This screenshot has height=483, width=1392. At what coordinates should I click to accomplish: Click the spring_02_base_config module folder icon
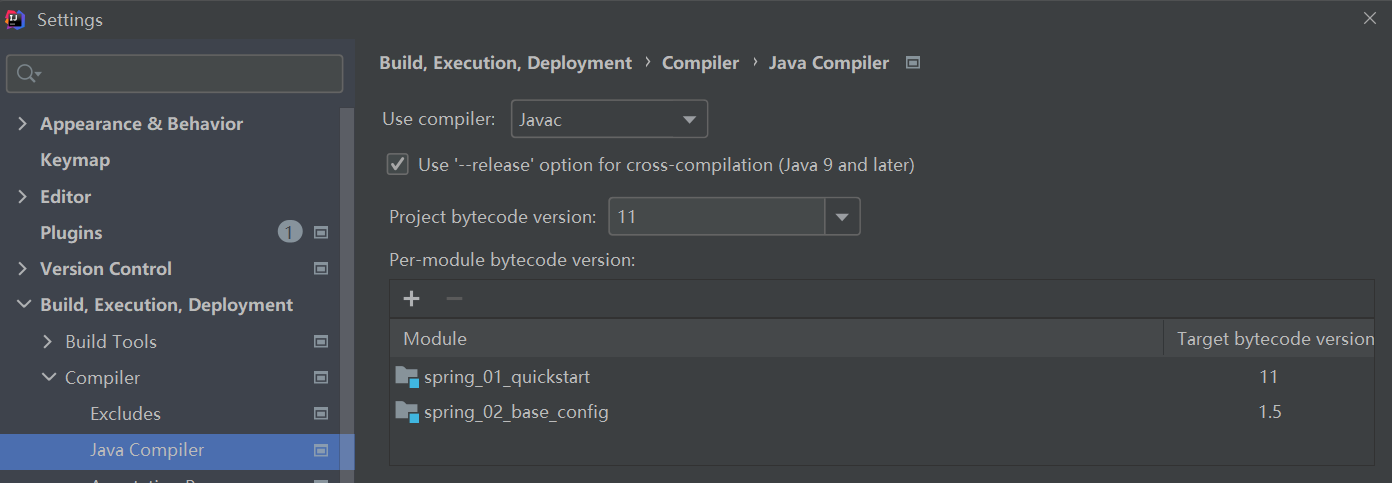pyautogui.click(x=407, y=412)
